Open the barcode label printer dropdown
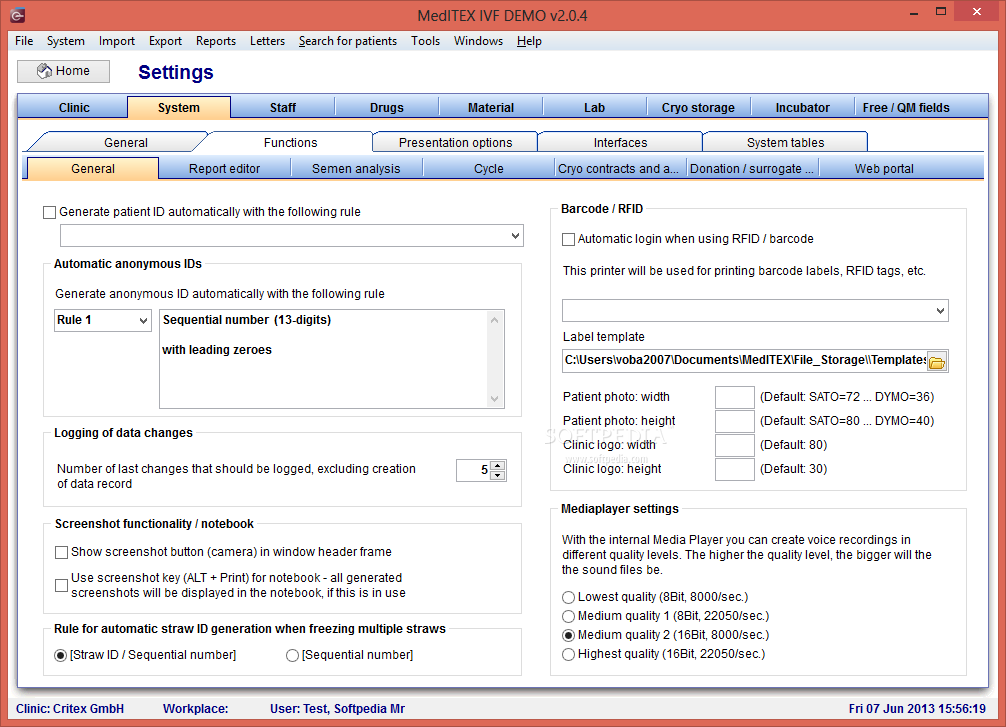This screenshot has height=727, width=1006. pos(940,311)
